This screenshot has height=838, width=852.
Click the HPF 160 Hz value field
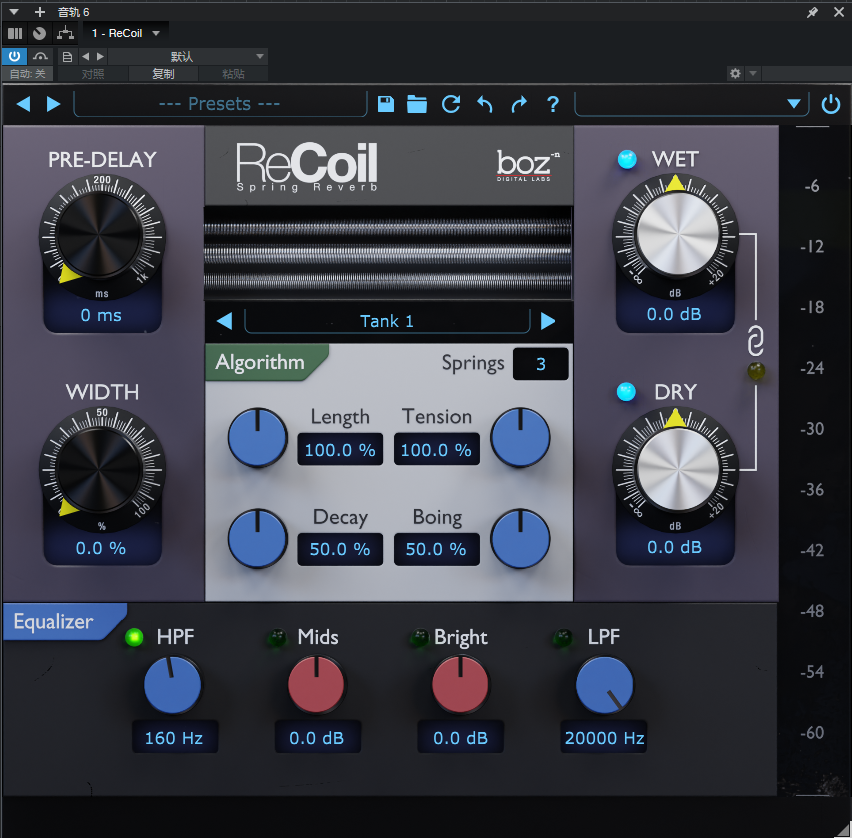[174, 737]
